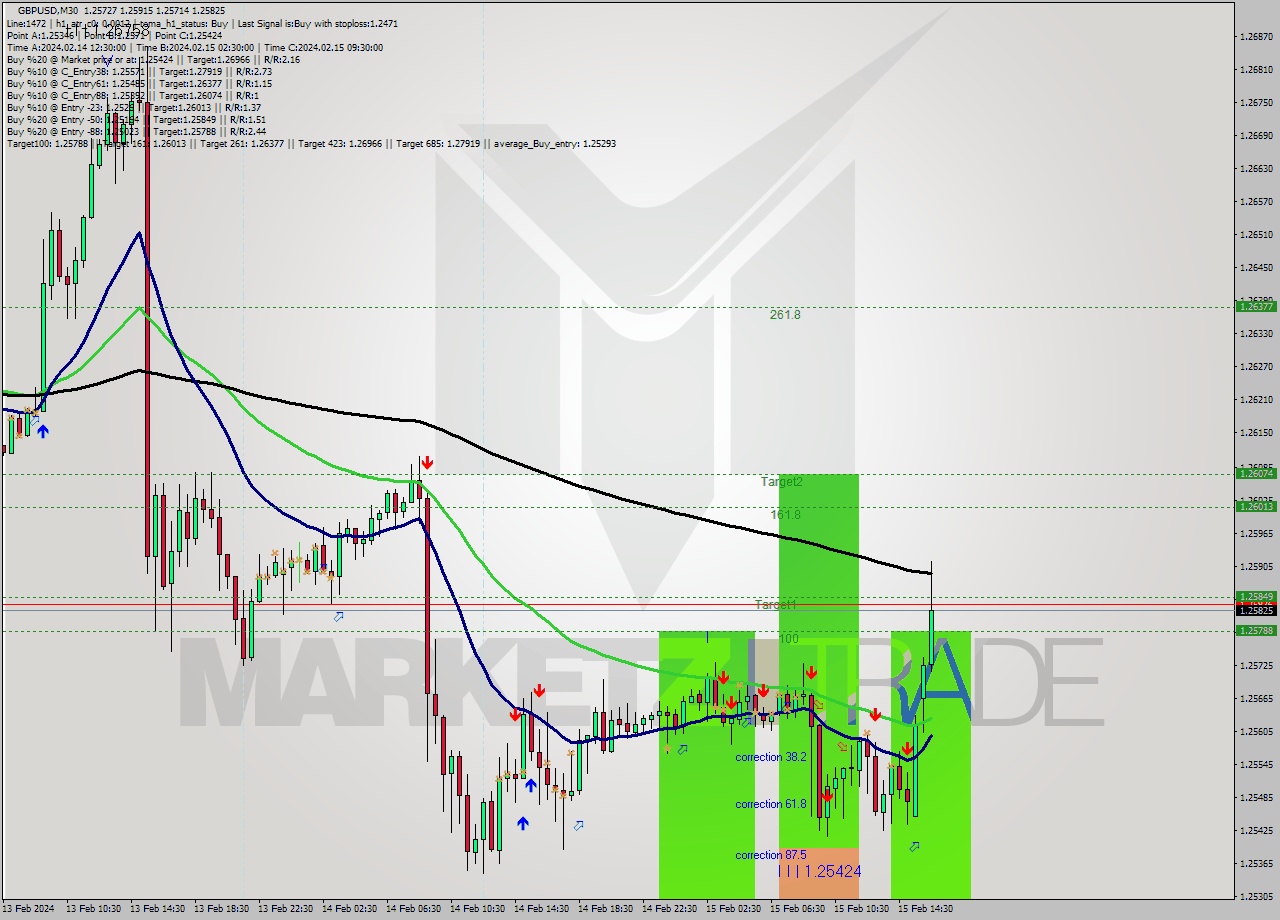Select the 'Buy %20 @ Entry -88' line

tap(136, 131)
